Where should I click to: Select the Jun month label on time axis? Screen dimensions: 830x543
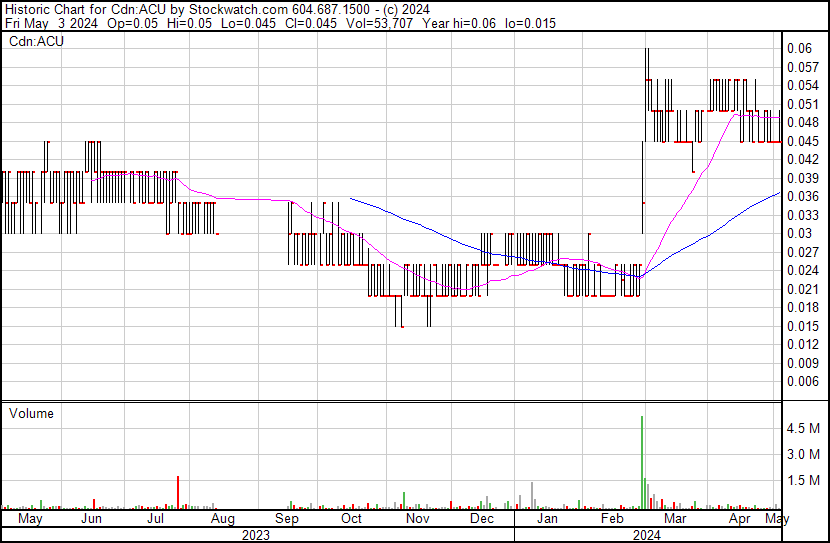click(91, 519)
